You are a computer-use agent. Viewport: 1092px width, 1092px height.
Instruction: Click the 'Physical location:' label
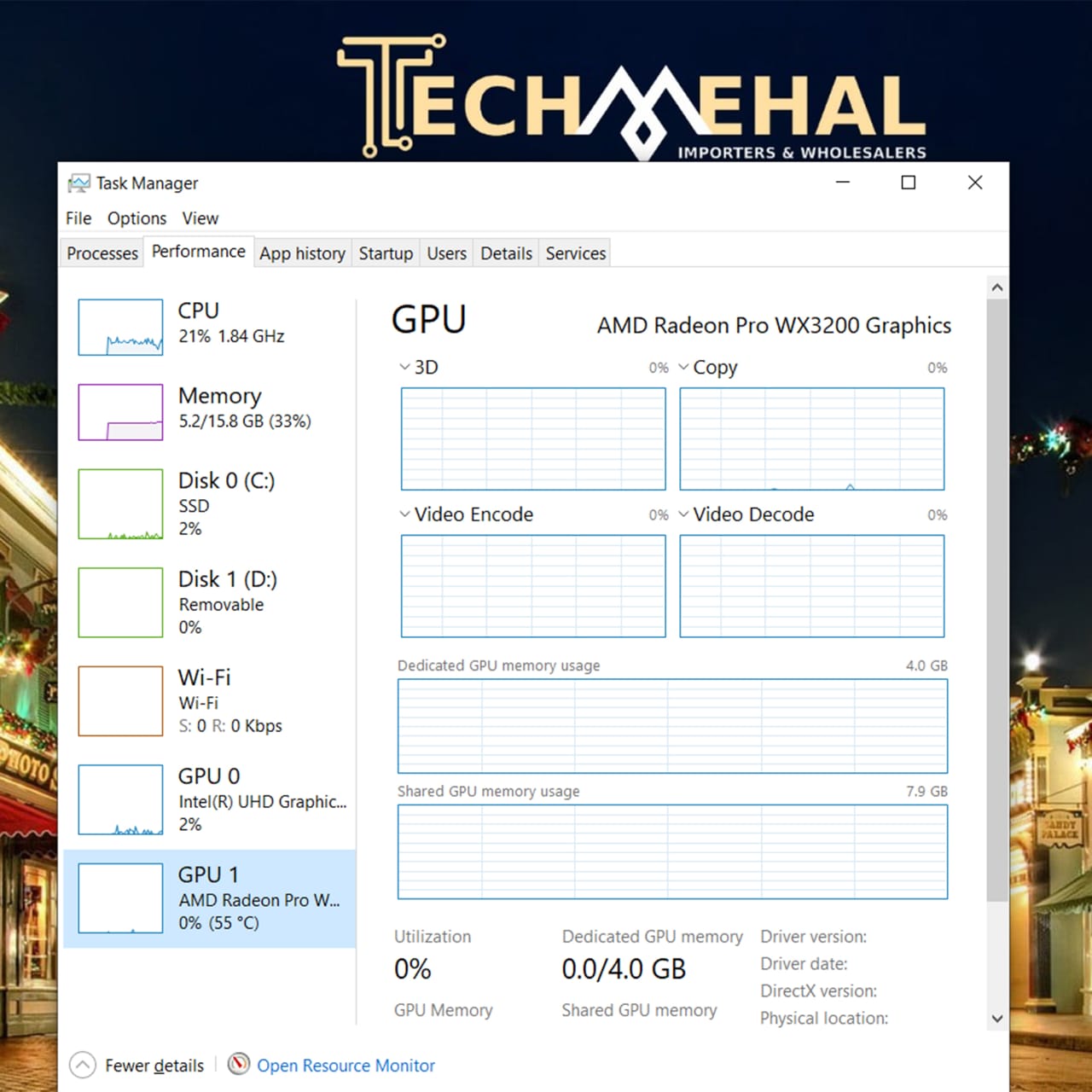pyautogui.click(x=824, y=1019)
